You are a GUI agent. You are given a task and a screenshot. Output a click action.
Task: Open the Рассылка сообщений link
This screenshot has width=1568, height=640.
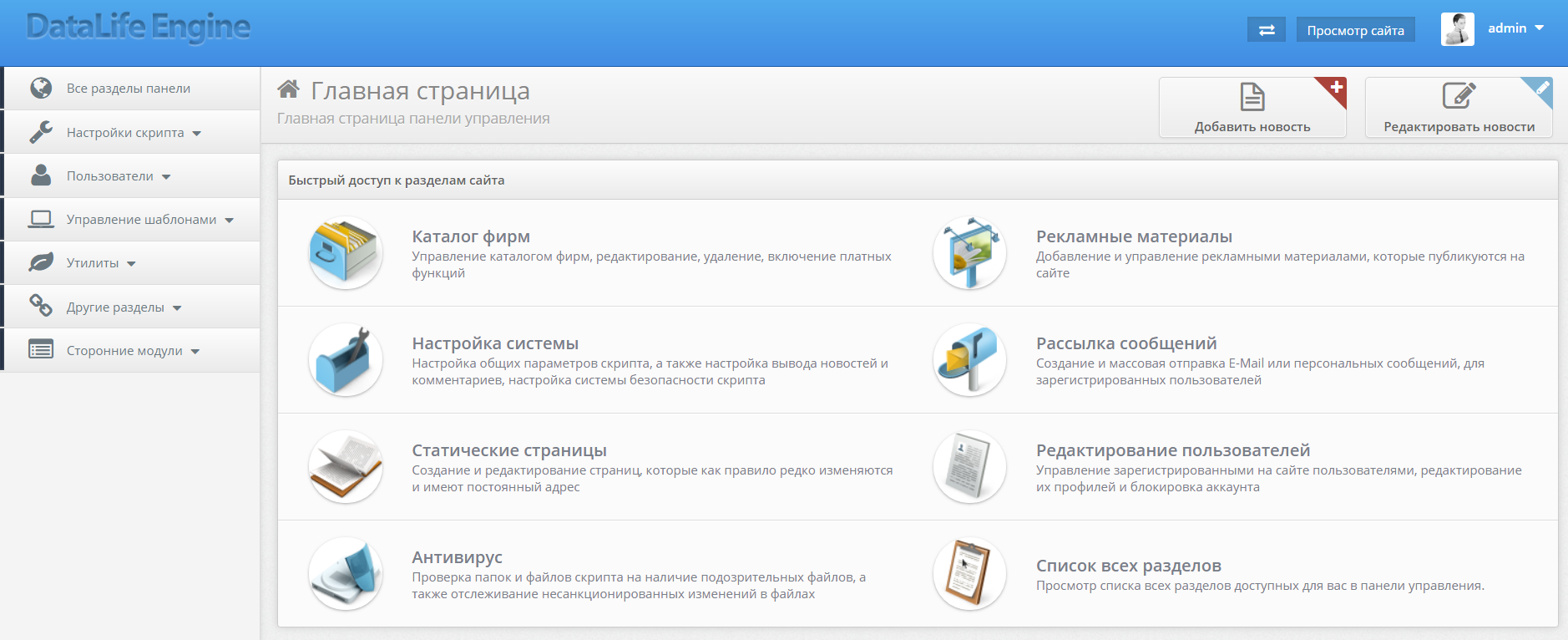[1126, 343]
